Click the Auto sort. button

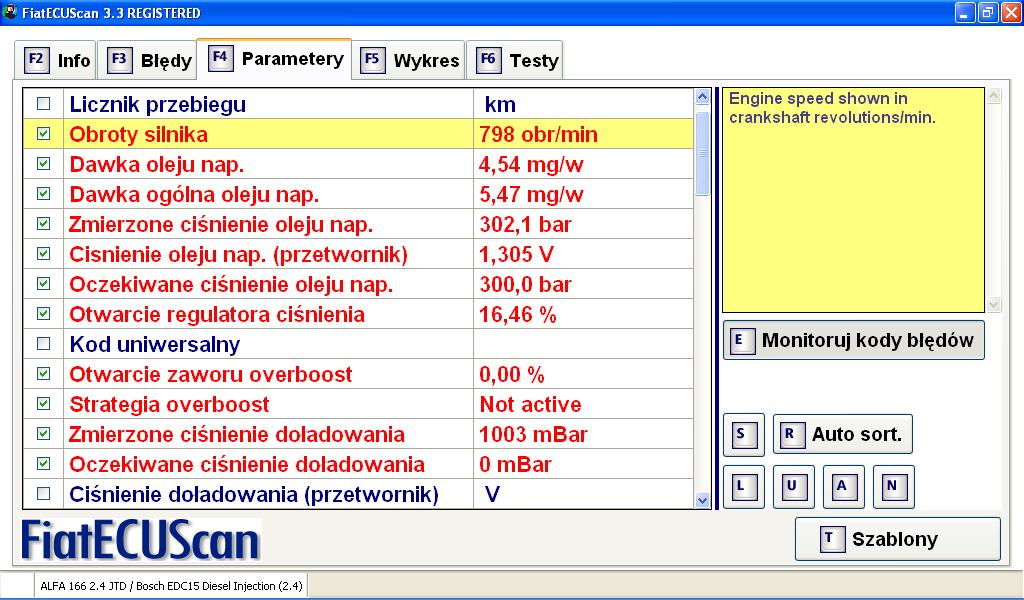tap(842, 434)
